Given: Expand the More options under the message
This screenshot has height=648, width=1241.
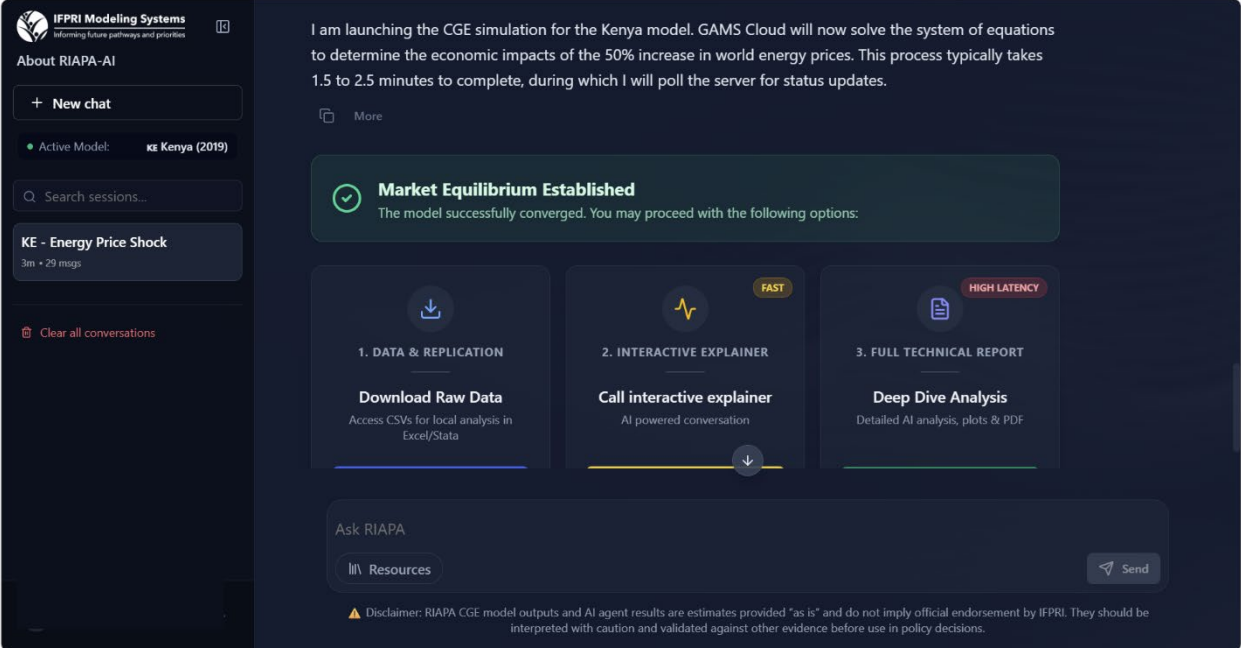Looking at the screenshot, I should pos(368,116).
